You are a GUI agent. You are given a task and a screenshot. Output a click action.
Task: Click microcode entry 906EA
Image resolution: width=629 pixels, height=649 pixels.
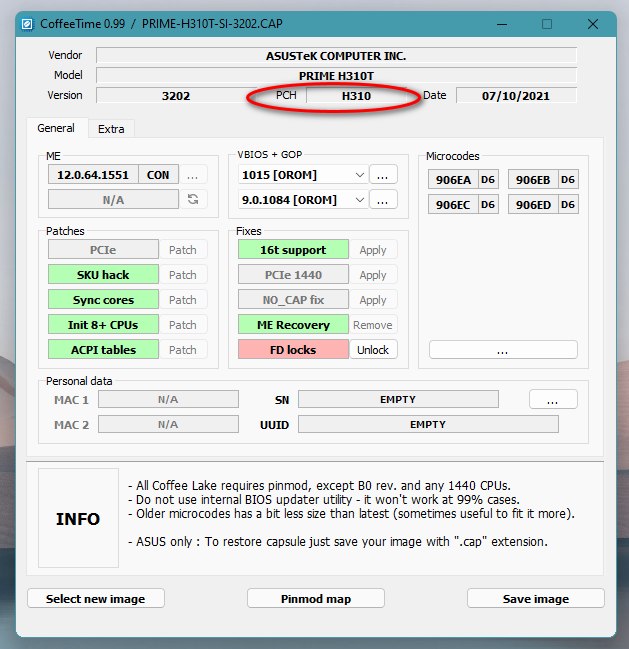(x=453, y=180)
